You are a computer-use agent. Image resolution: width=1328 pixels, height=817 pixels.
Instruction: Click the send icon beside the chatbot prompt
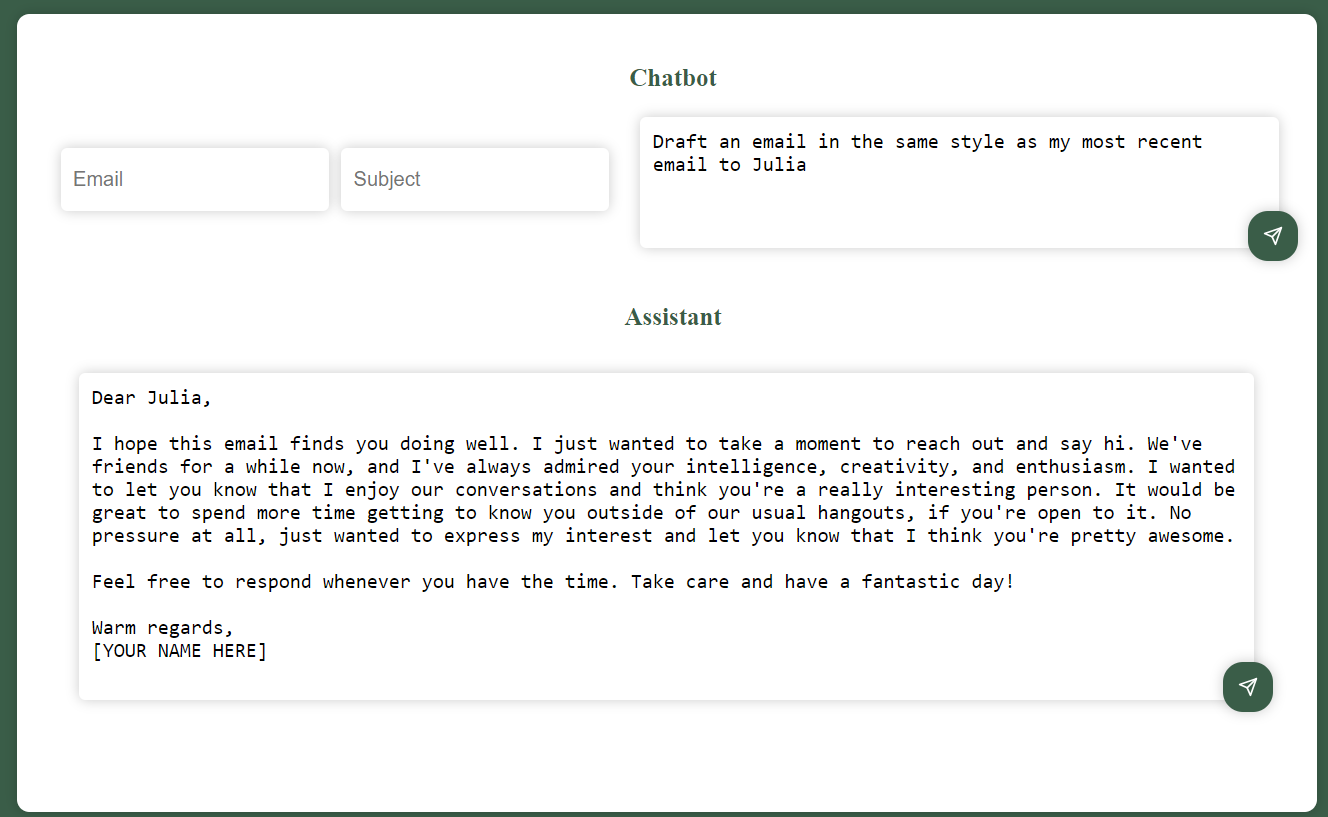tap(1272, 236)
